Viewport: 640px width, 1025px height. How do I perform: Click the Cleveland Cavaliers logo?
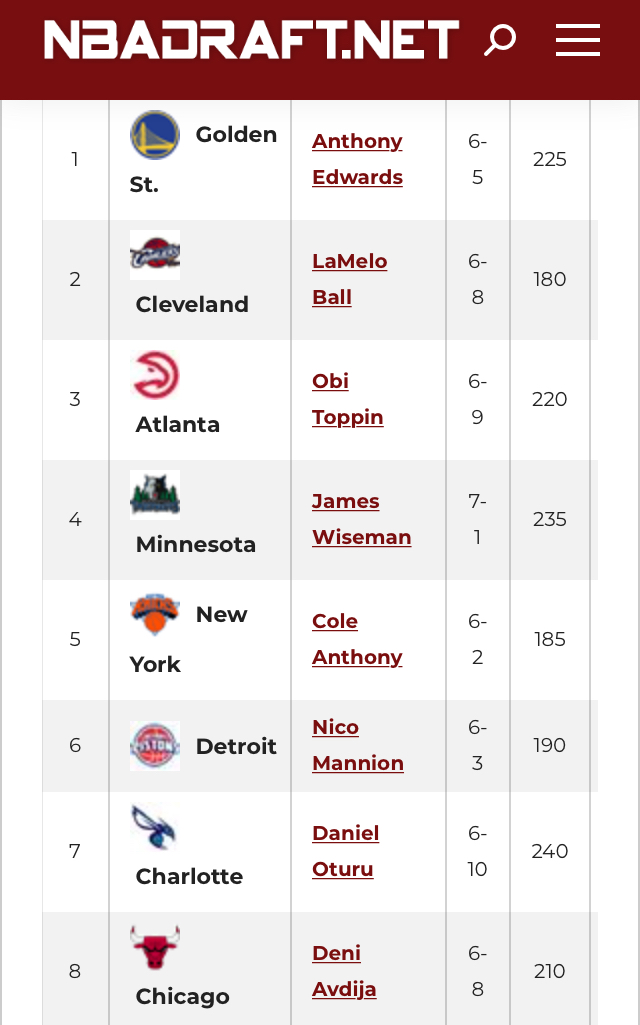pyautogui.click(x=155, y=255)
